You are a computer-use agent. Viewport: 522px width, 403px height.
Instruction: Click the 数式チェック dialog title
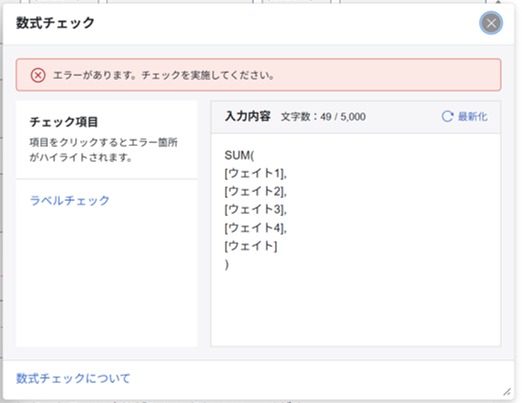[55, 23]
